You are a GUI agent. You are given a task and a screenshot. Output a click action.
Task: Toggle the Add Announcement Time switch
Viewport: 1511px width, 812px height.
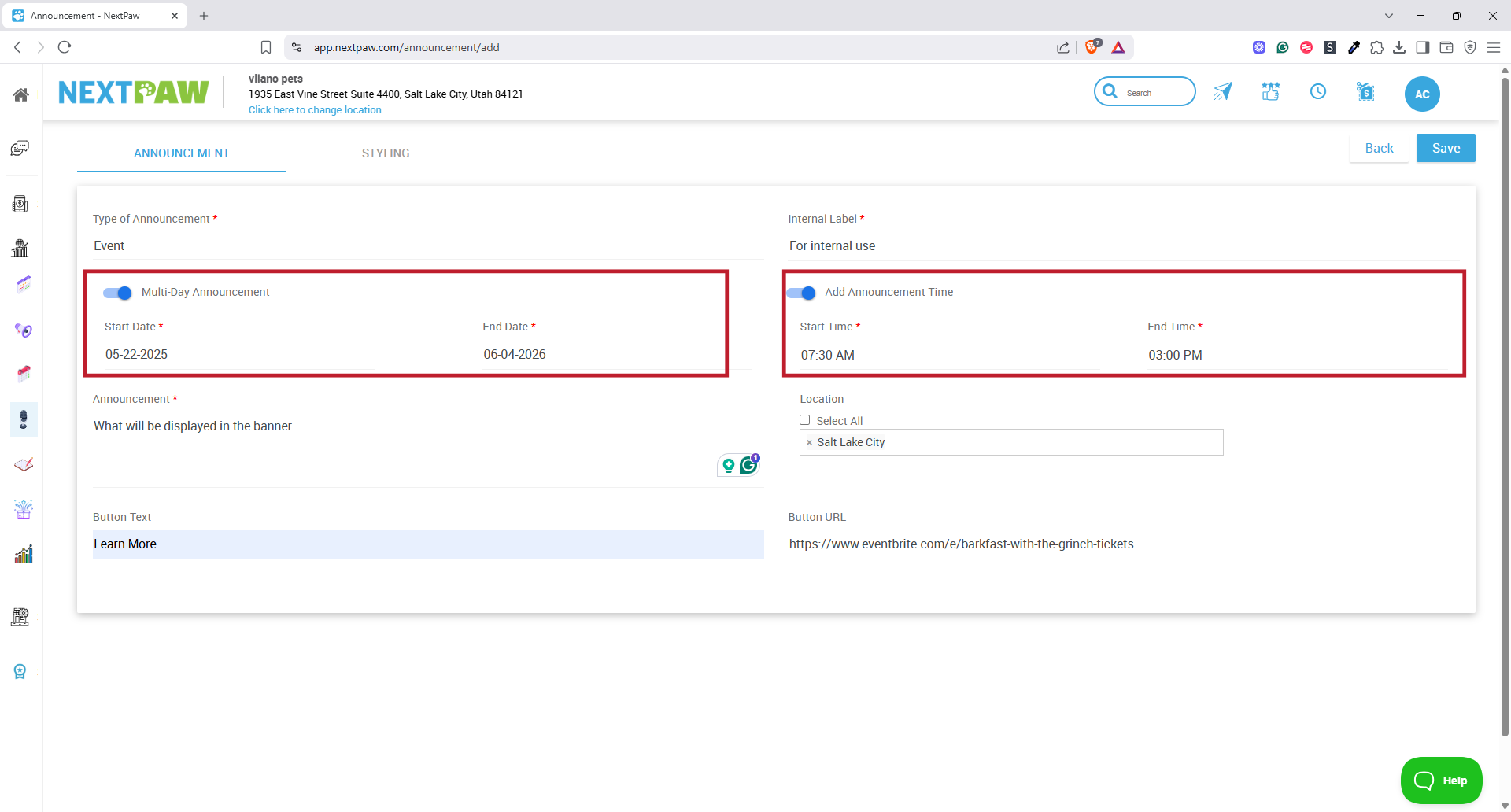(801, 293)
